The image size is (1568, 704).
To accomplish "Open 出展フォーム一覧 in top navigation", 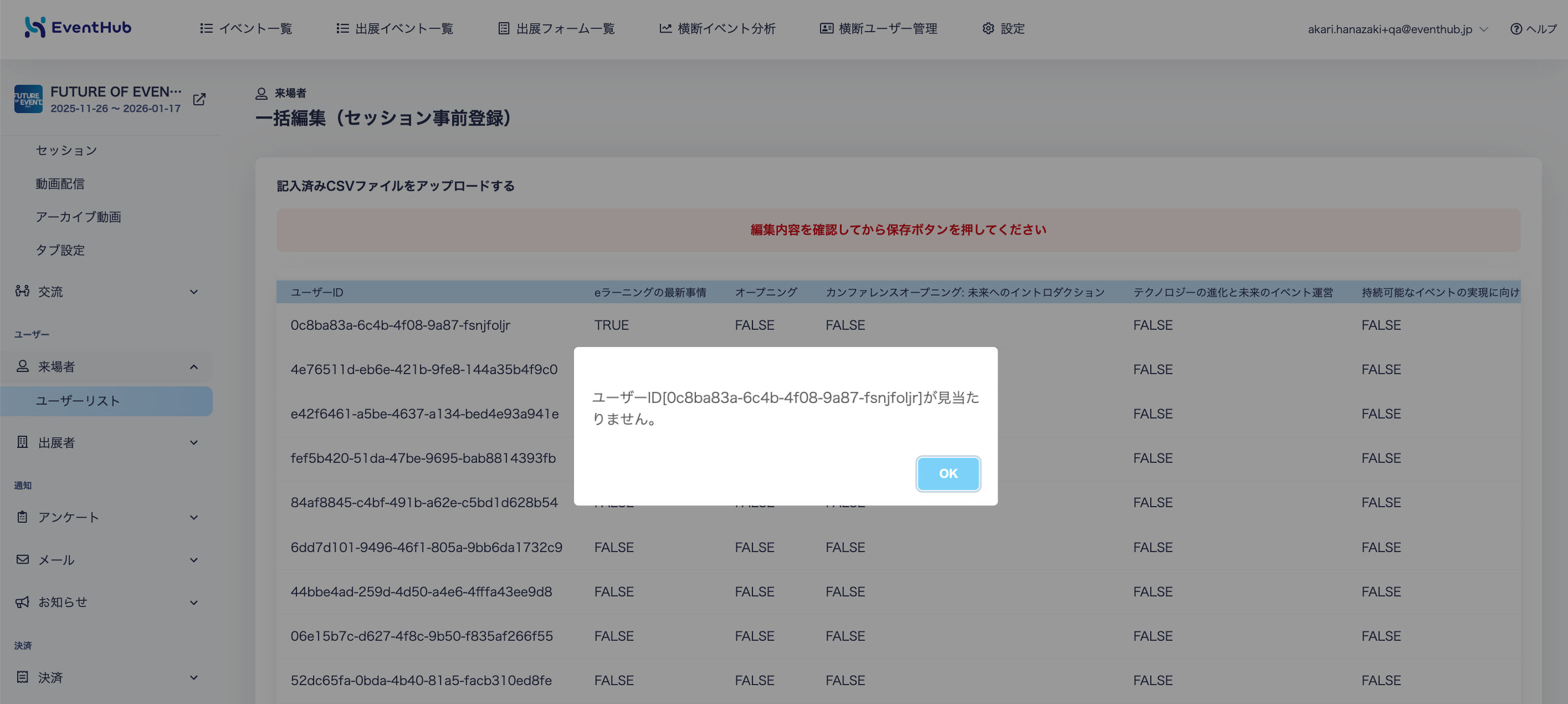I will (x=556, y=29).
